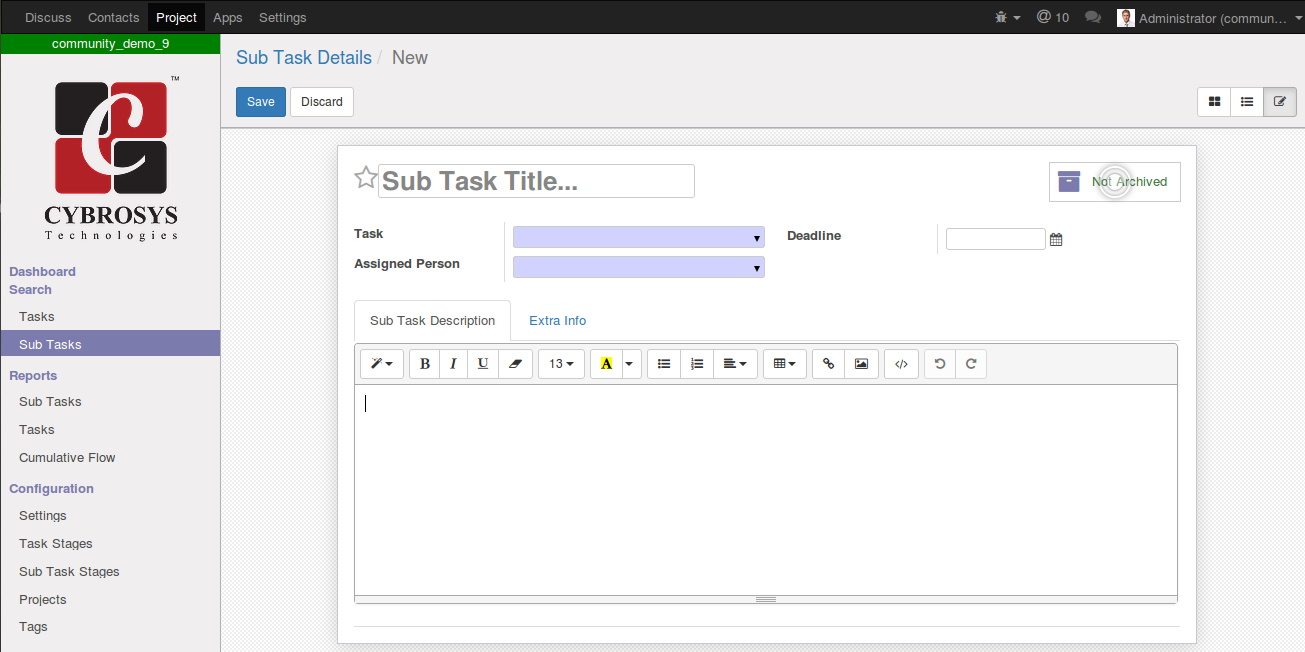
Task: Switch to list view icon
Action: 1247,102
